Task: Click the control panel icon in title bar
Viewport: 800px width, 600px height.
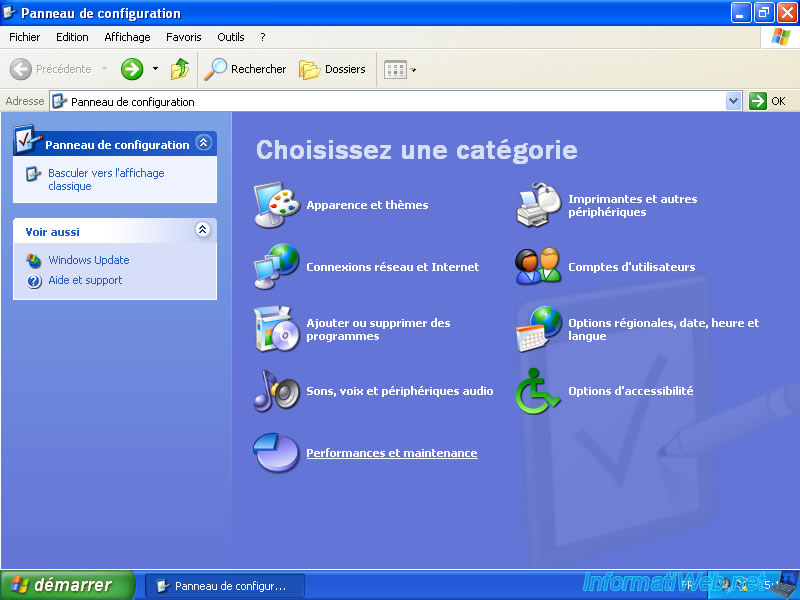Action: click(9, 12)
